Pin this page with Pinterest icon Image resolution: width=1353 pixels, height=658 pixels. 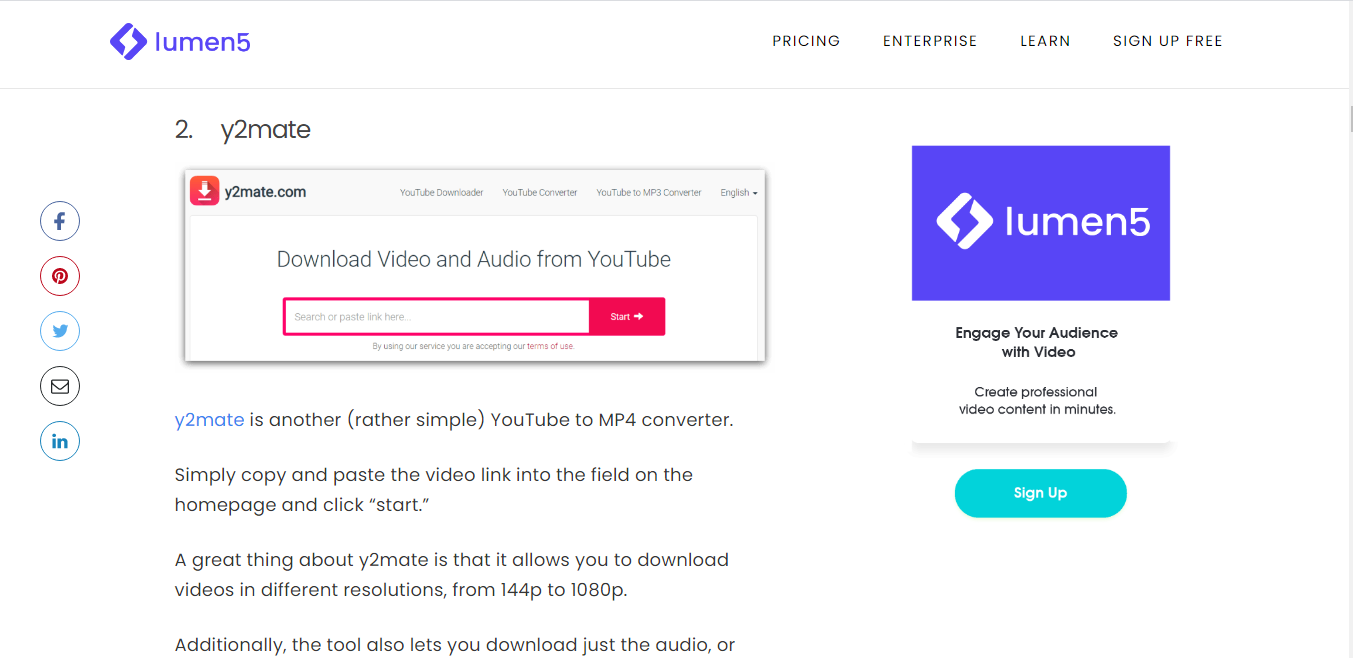pyautogui.click(x=60, y=276)
